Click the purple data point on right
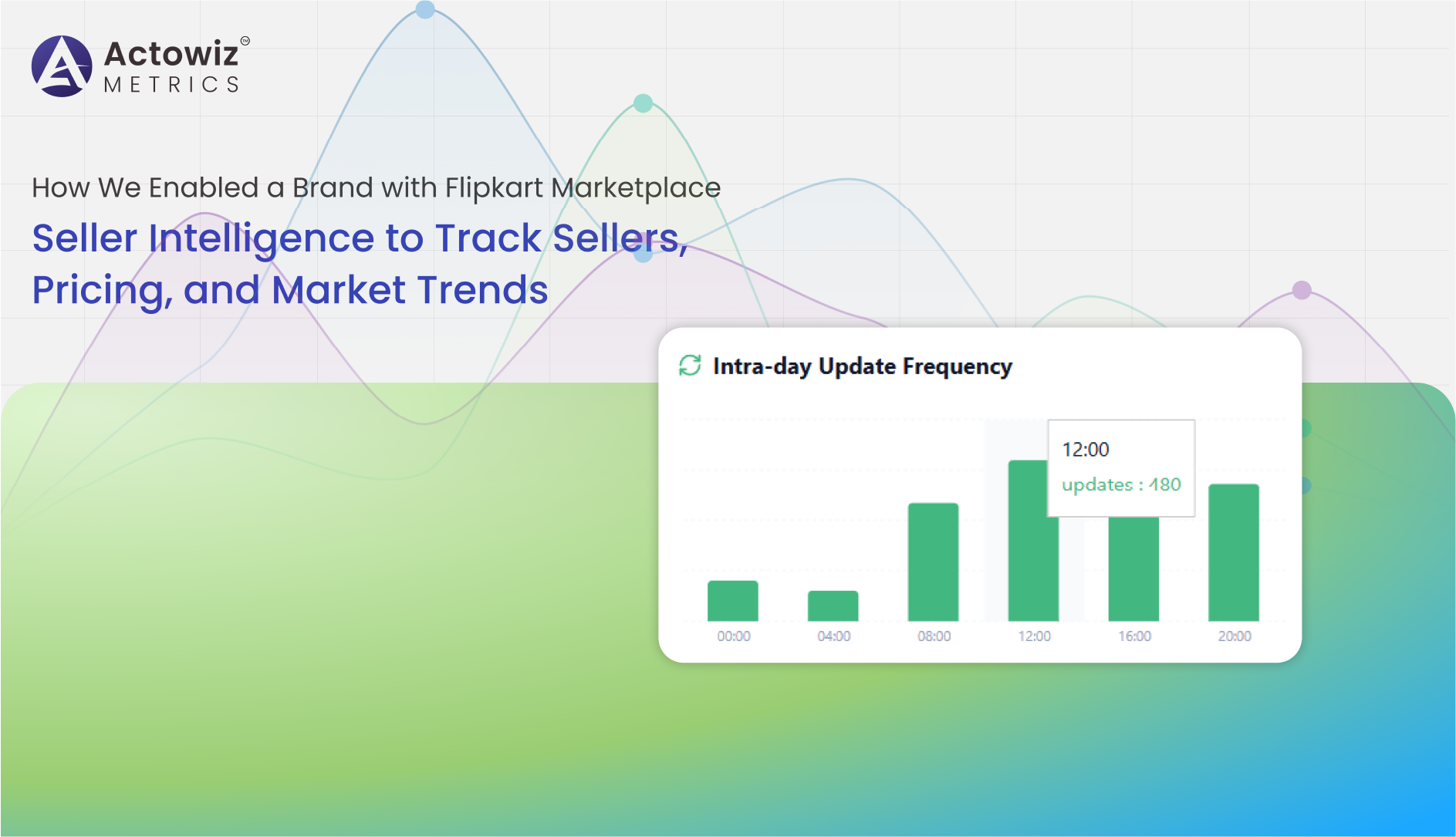Screen dimensions: 1456x837 1302,290
